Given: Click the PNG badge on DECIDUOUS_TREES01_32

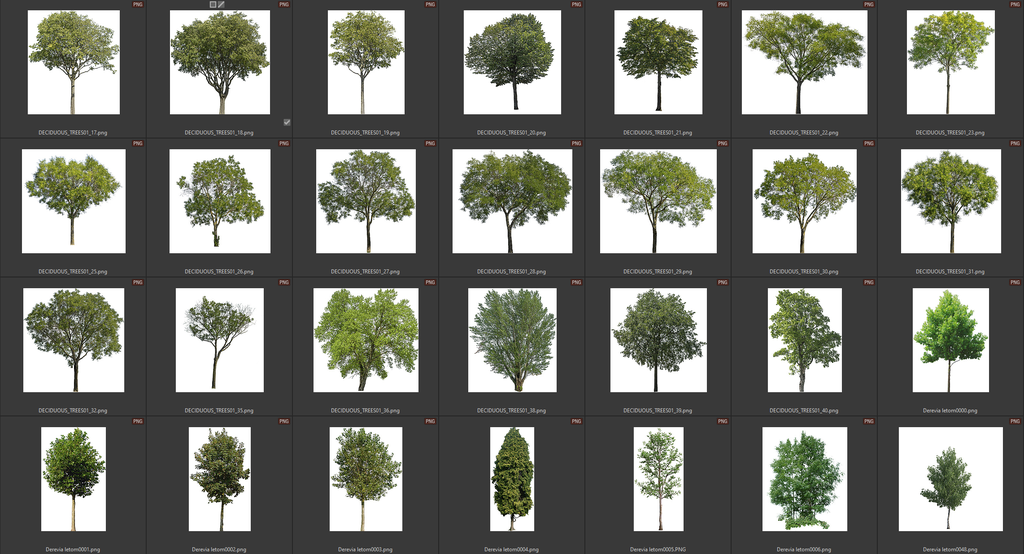Looking at the screenshot, I should coord(137,283).
